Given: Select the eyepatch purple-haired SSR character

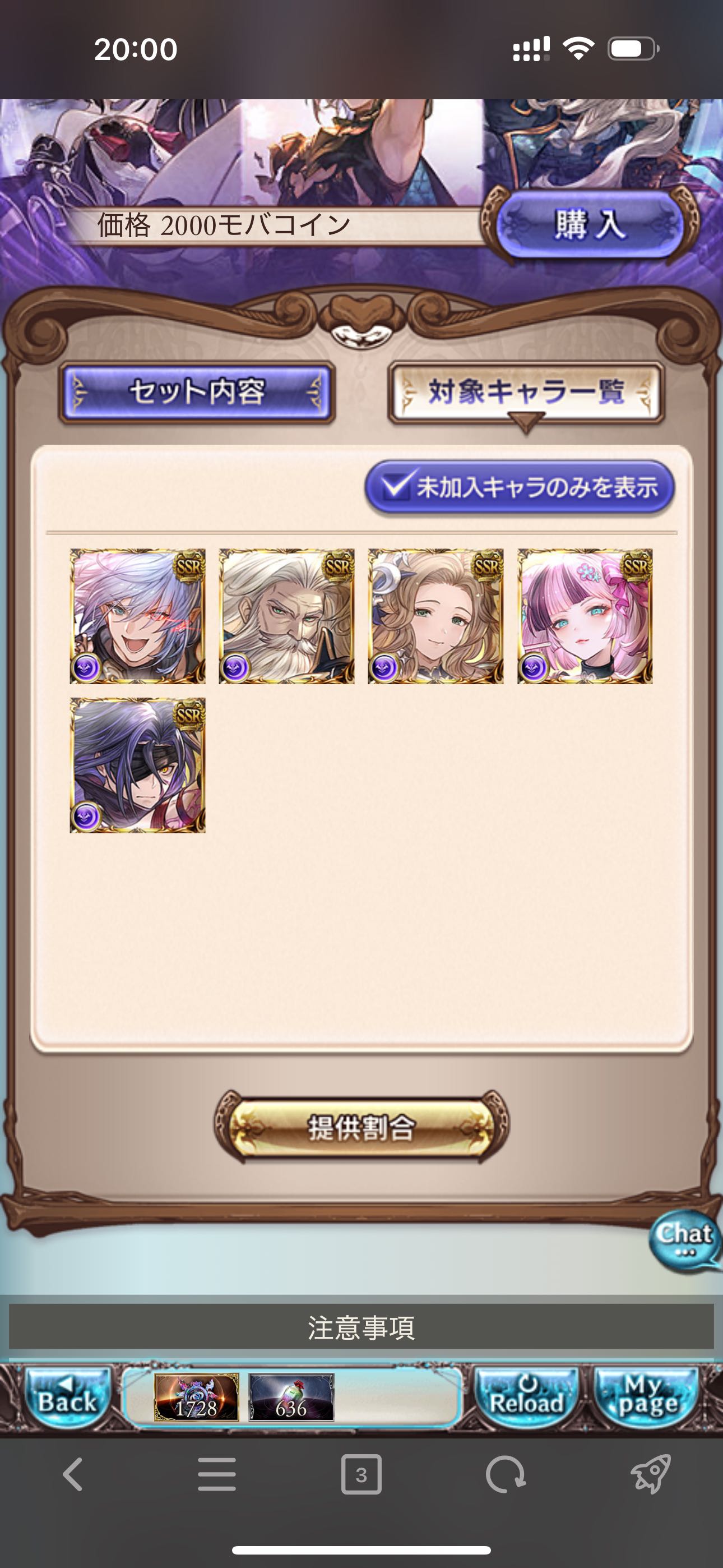Looking at the screenshot, I should point(137,765).
